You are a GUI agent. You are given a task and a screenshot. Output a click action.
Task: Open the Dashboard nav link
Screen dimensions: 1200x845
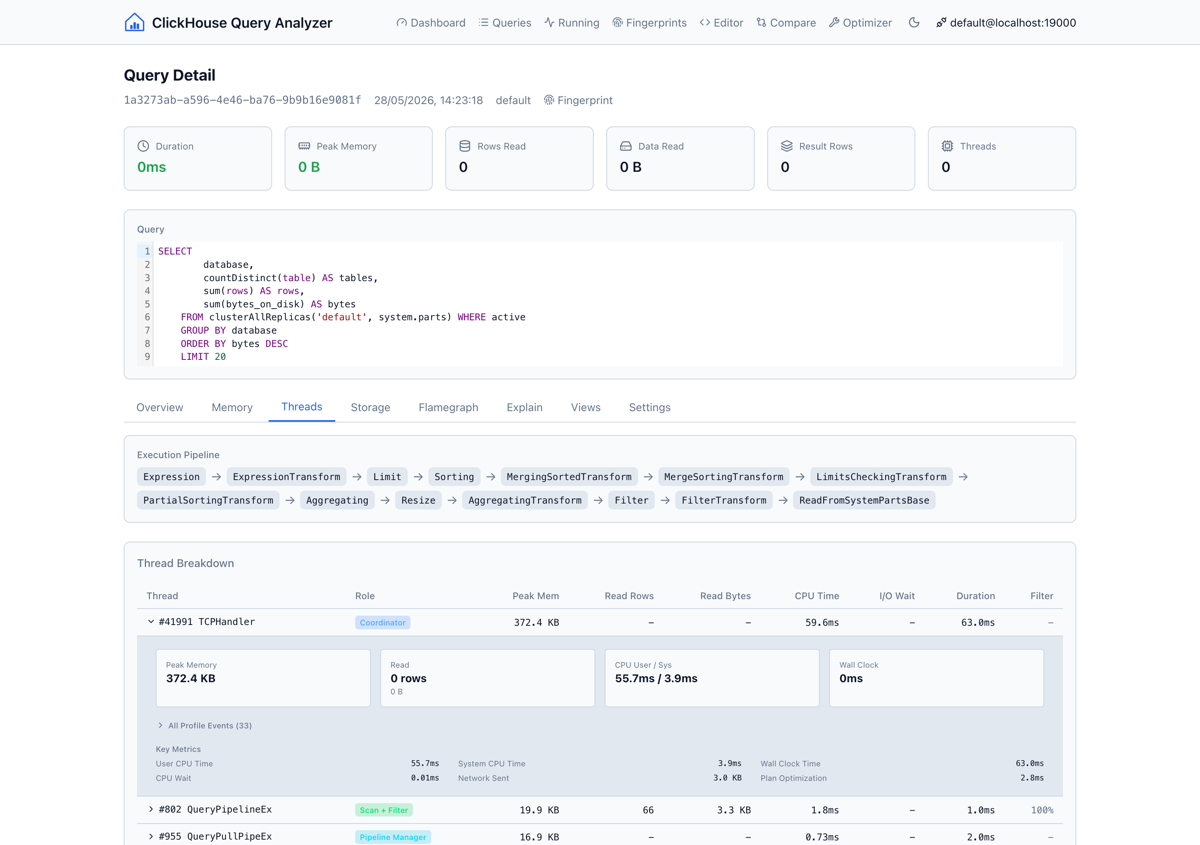pos(431,22)
